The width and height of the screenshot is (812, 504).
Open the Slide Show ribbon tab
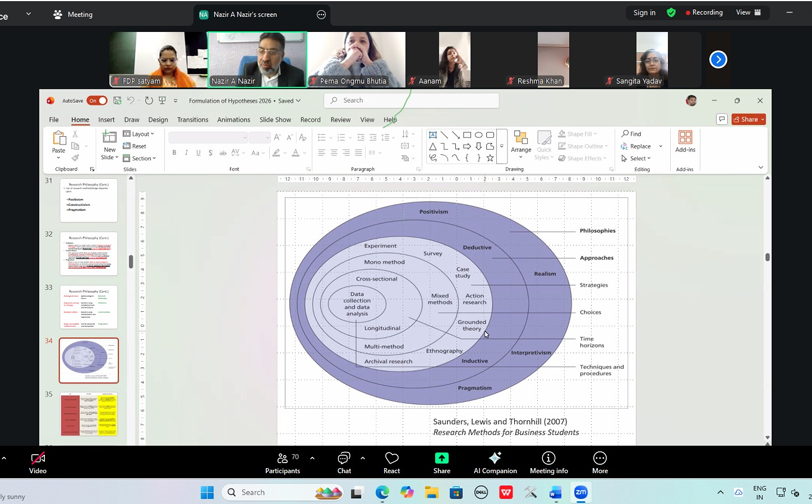tap(275, 120)
